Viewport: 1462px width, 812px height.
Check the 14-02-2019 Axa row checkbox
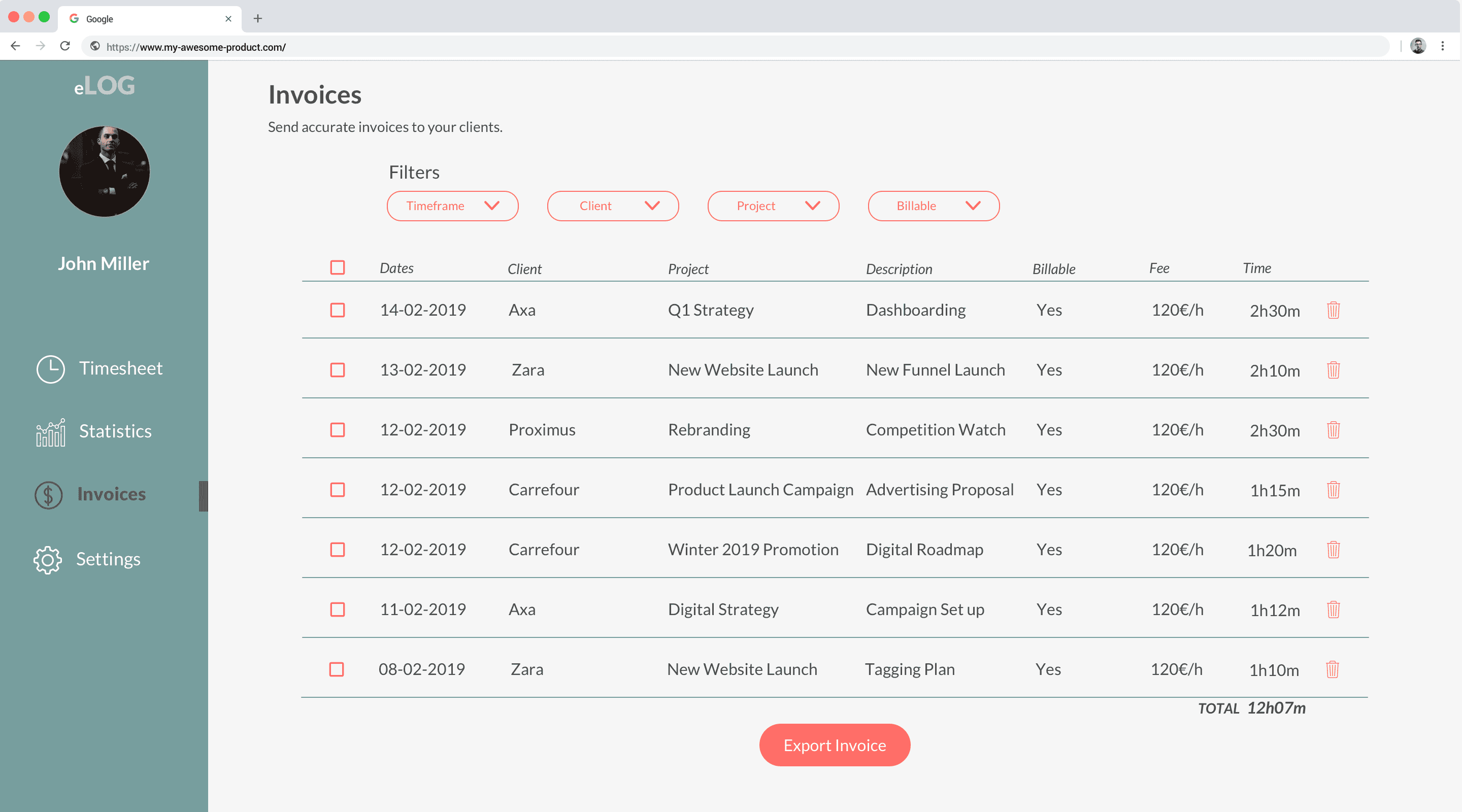(x=338, y=310)
